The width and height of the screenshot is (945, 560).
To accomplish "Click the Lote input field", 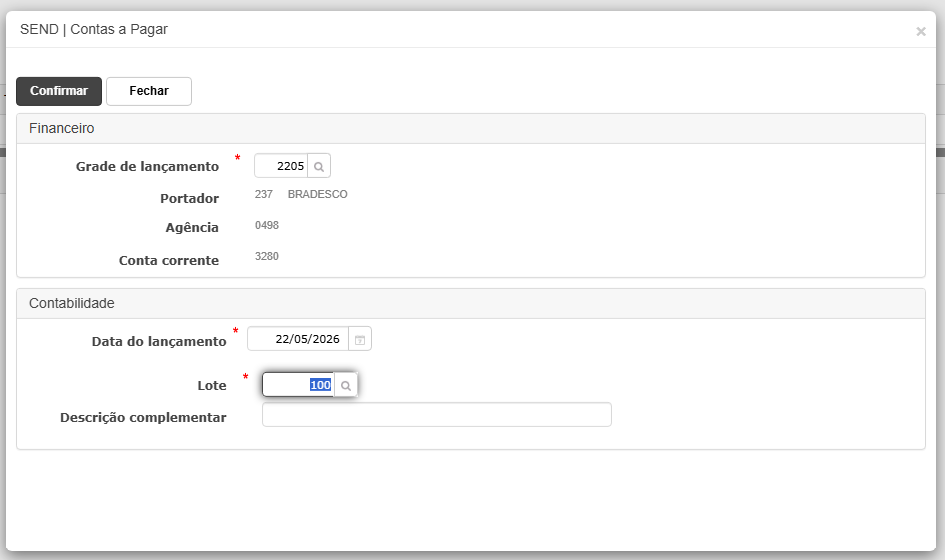I will tap(298, 385).
